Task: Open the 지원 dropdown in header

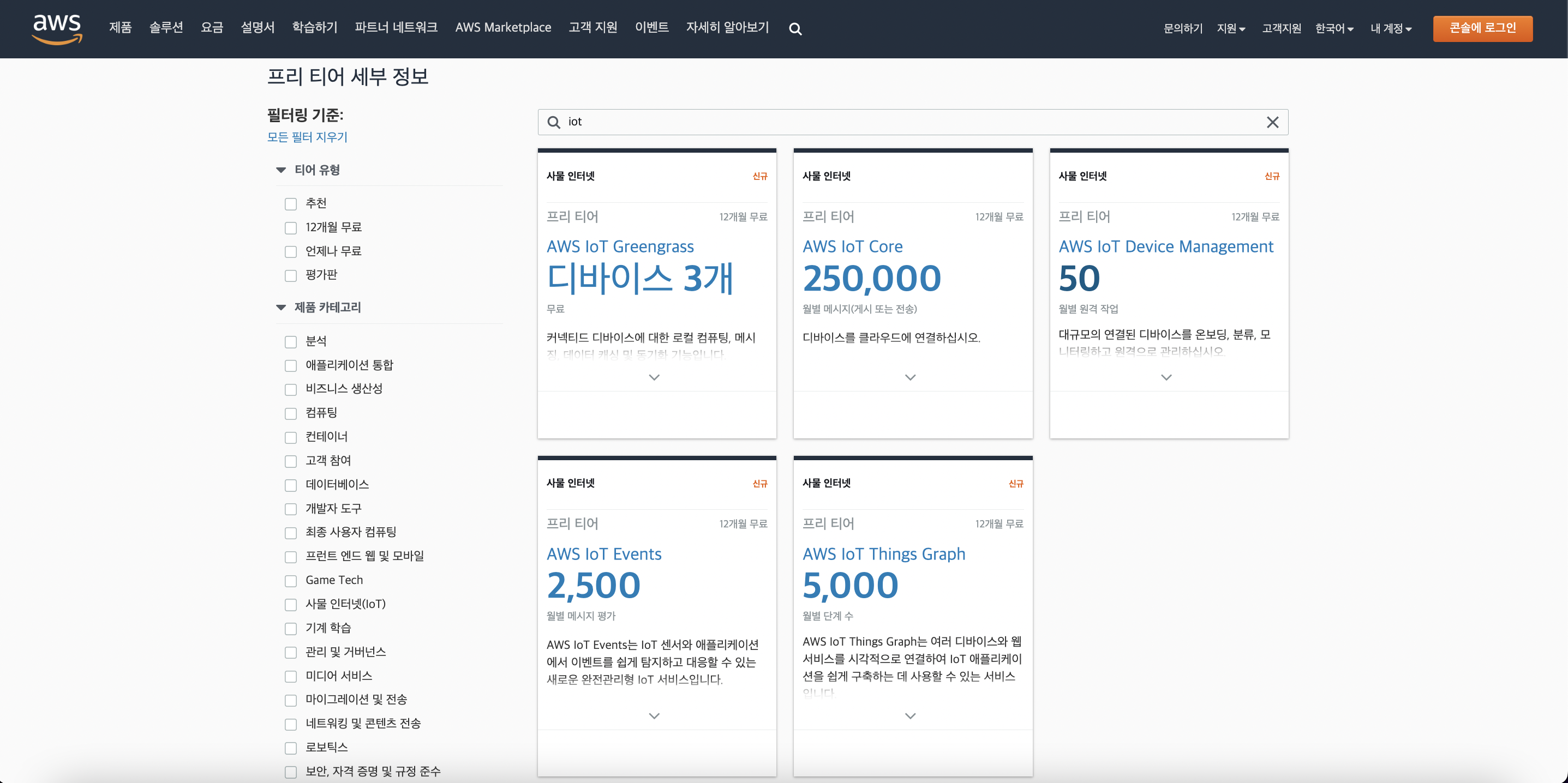Action: pos(1231,28)
